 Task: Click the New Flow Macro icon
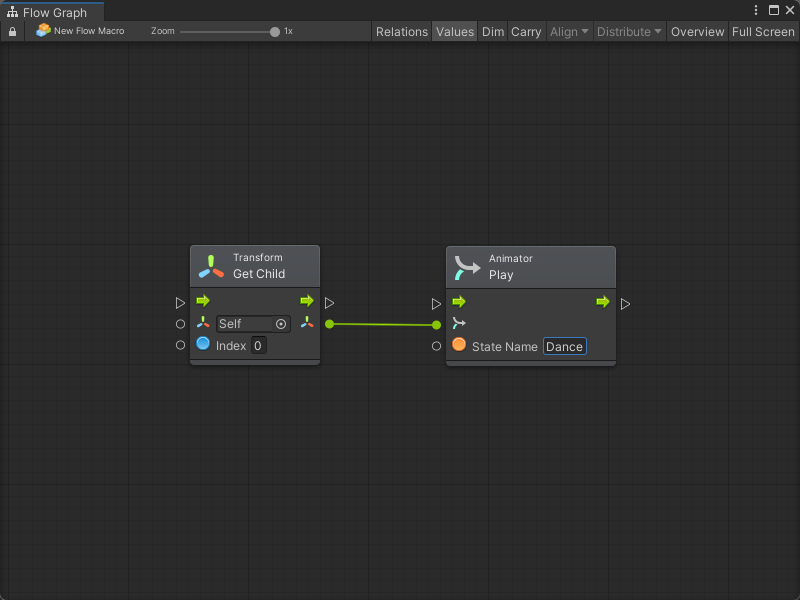tap(43, 31)
